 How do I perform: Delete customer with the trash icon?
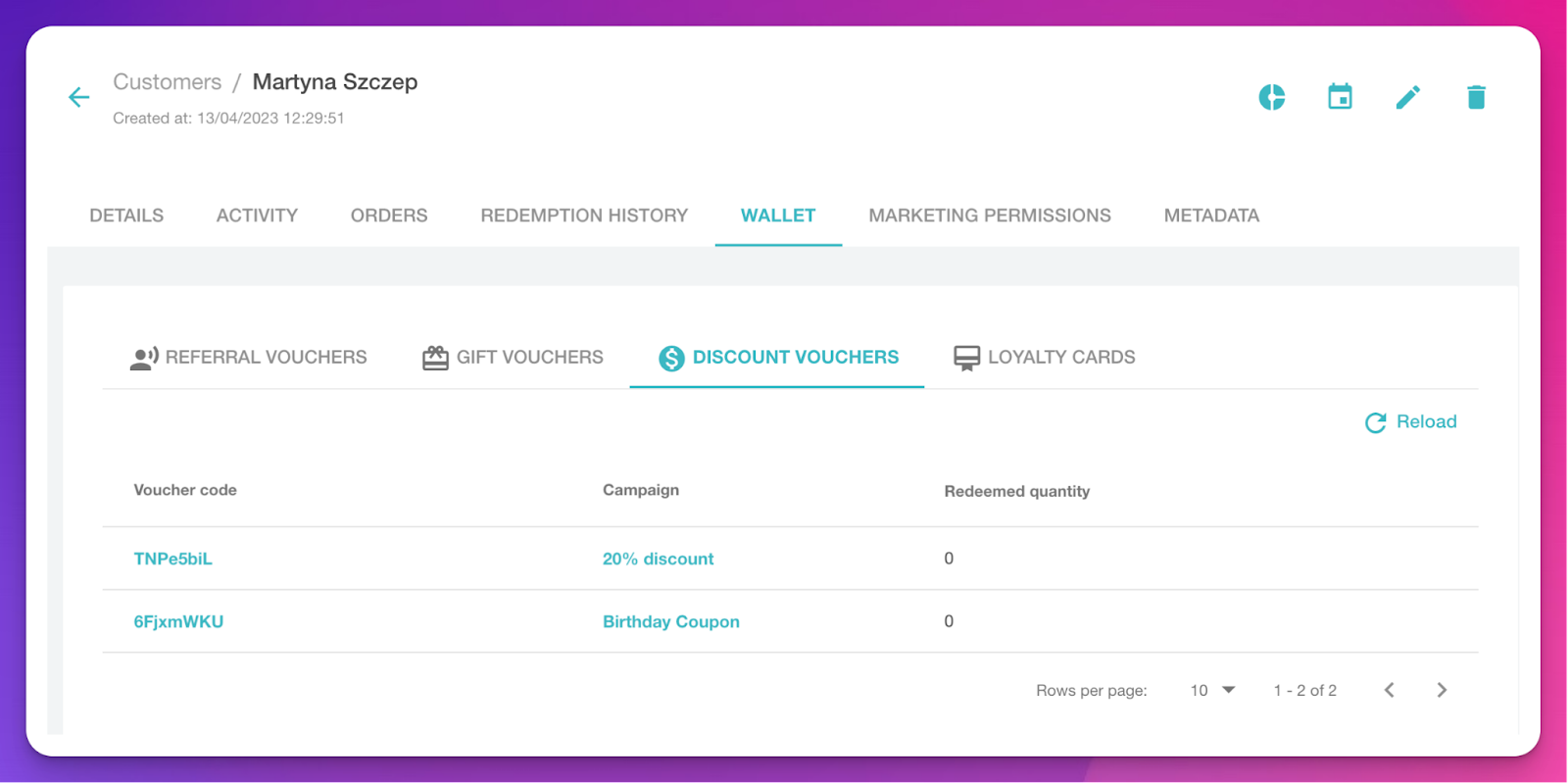1476,97
